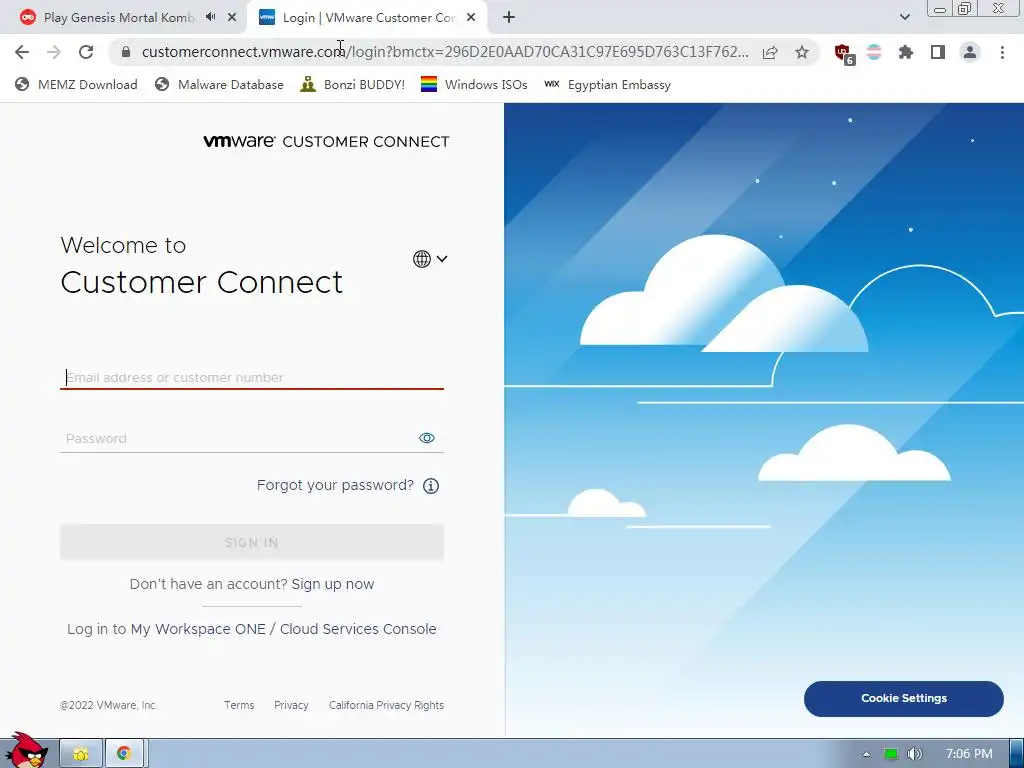Open the tab search dropdown arrow
Image resolution: width=1024 pixels, height=768 pixels.
[x=904, y=17]
